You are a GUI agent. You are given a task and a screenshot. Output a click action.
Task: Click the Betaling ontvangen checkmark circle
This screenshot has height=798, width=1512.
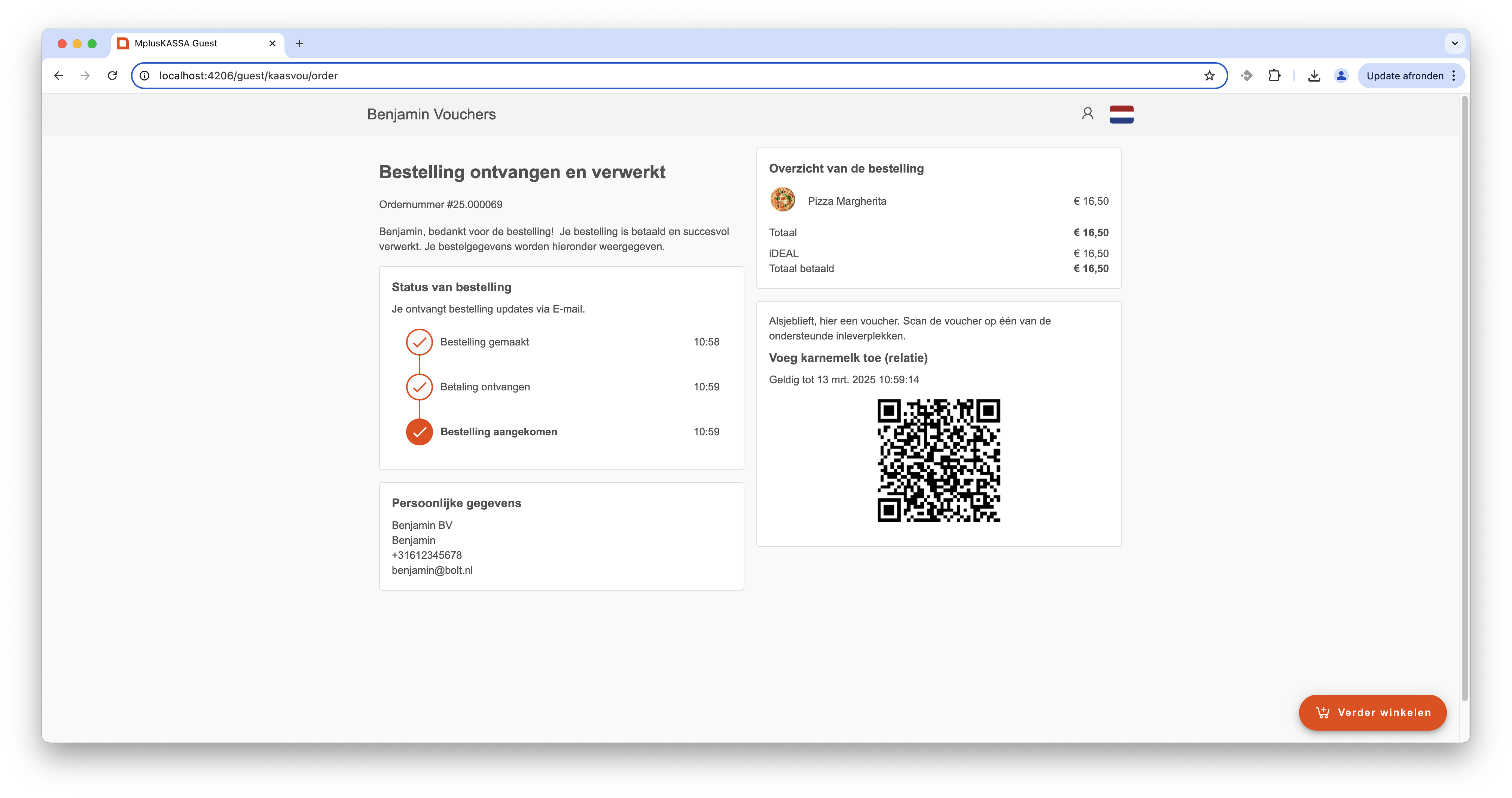[x=419, y=387]
